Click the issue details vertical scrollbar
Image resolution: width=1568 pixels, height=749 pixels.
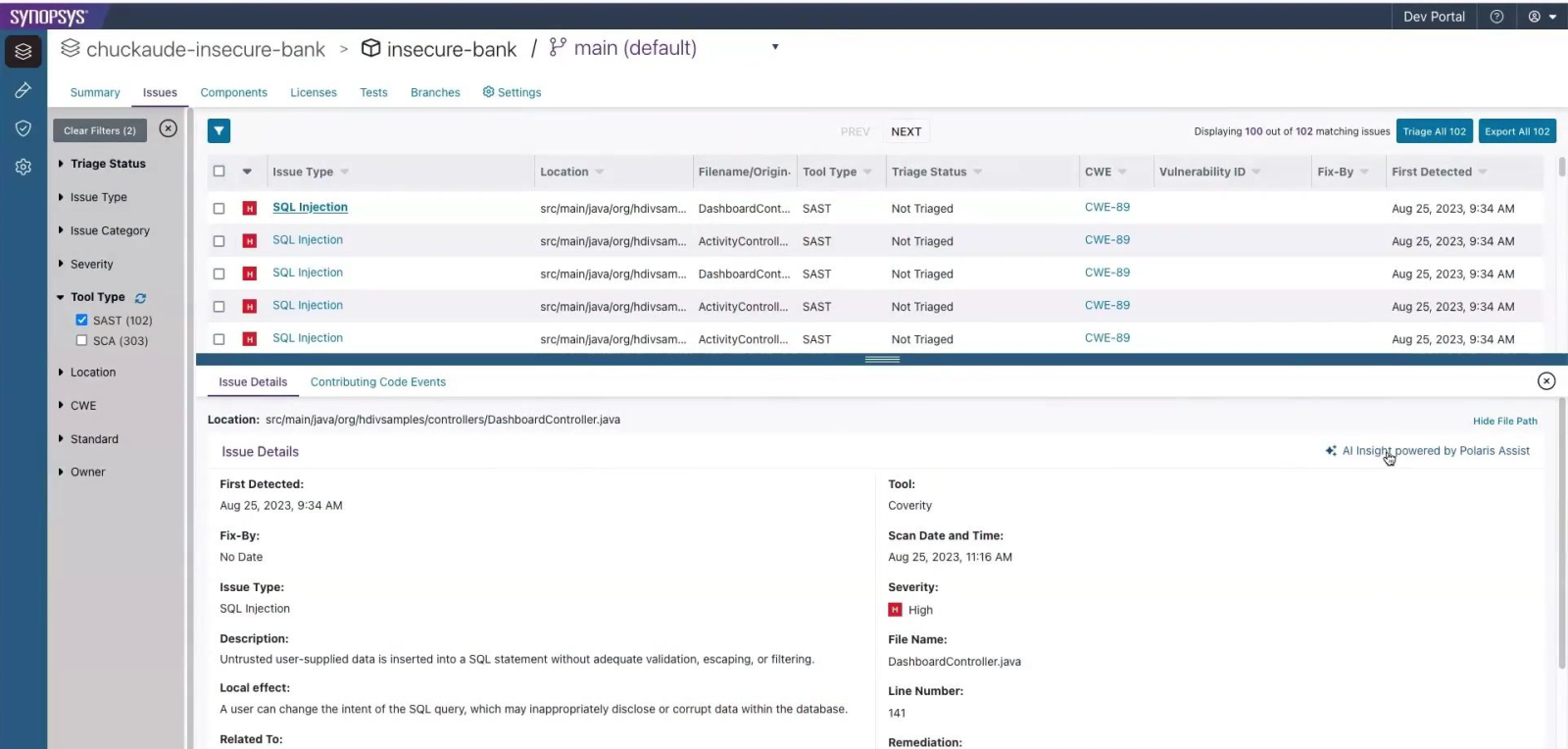[x=1562, y=534]
